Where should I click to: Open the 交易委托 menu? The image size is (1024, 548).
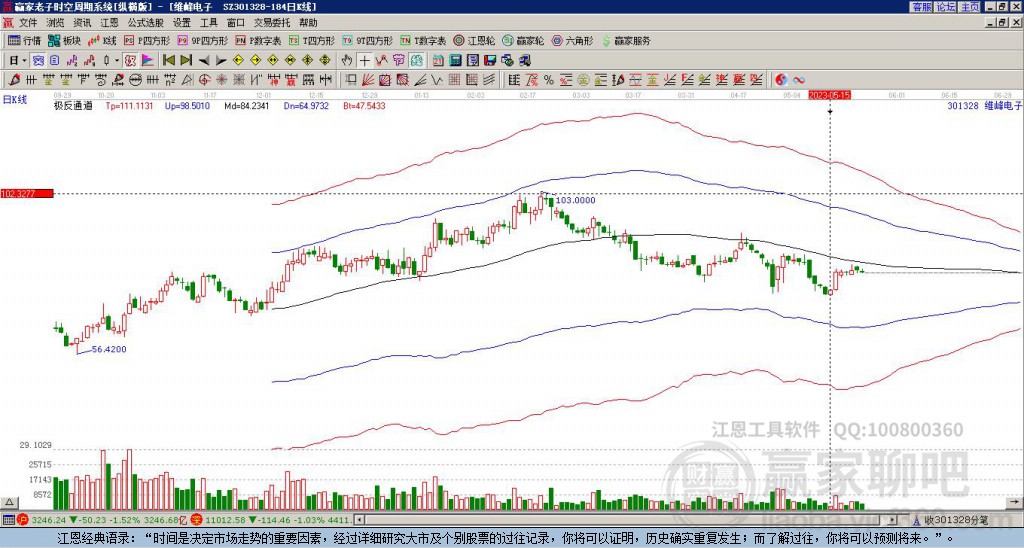272,23
